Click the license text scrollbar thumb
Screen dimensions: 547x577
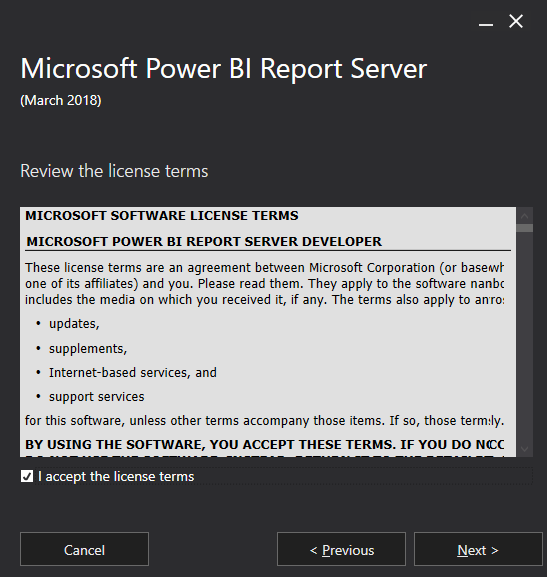click(525, 228)
